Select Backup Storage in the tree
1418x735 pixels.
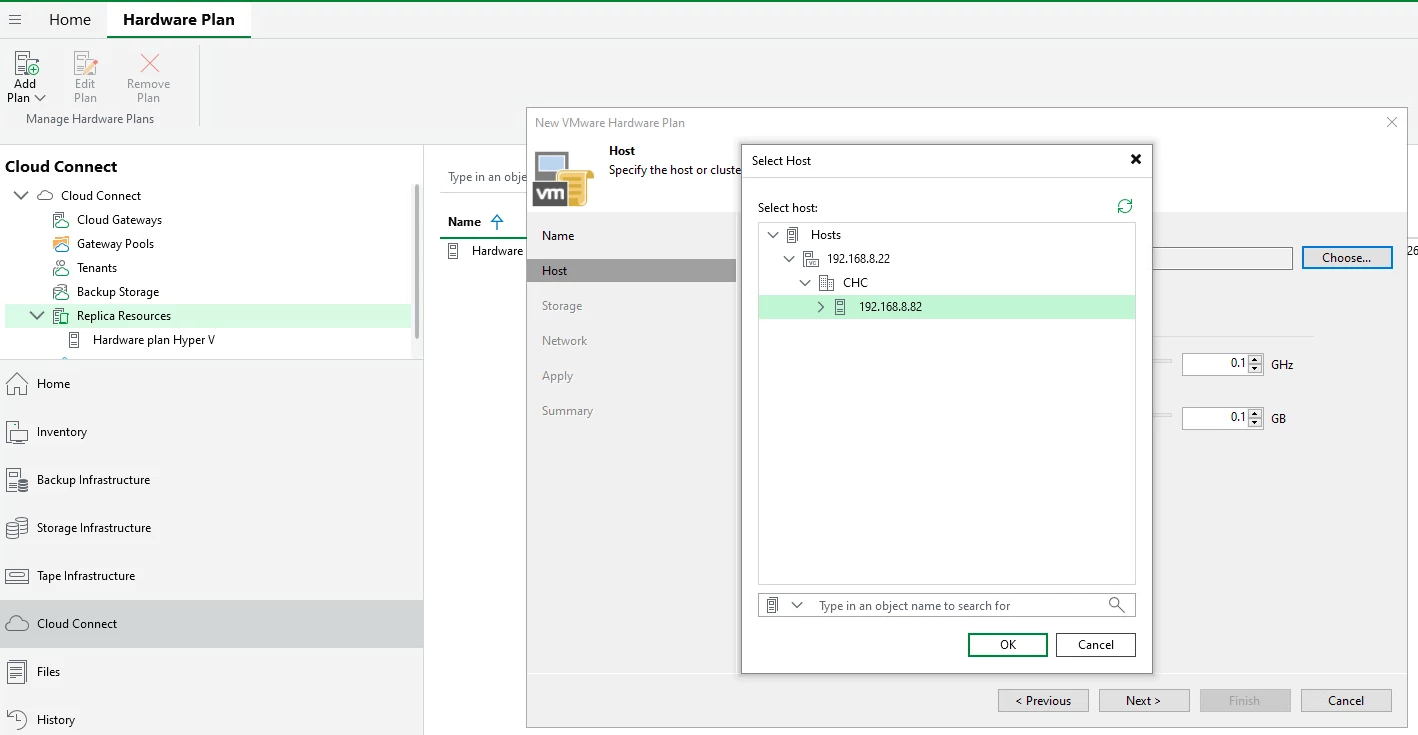(118, 292)
